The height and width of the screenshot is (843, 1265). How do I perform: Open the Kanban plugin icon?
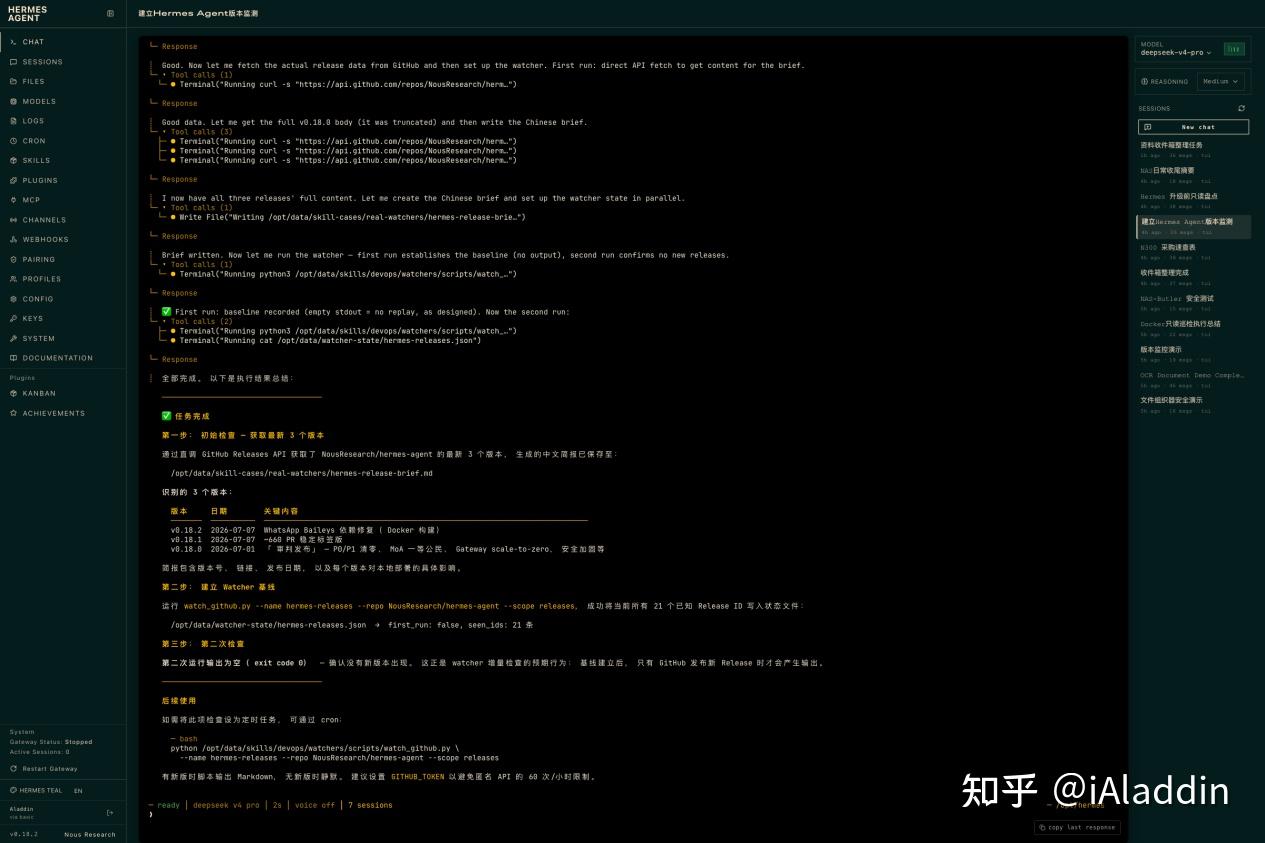pyautogui.click(x=13, y=393)
